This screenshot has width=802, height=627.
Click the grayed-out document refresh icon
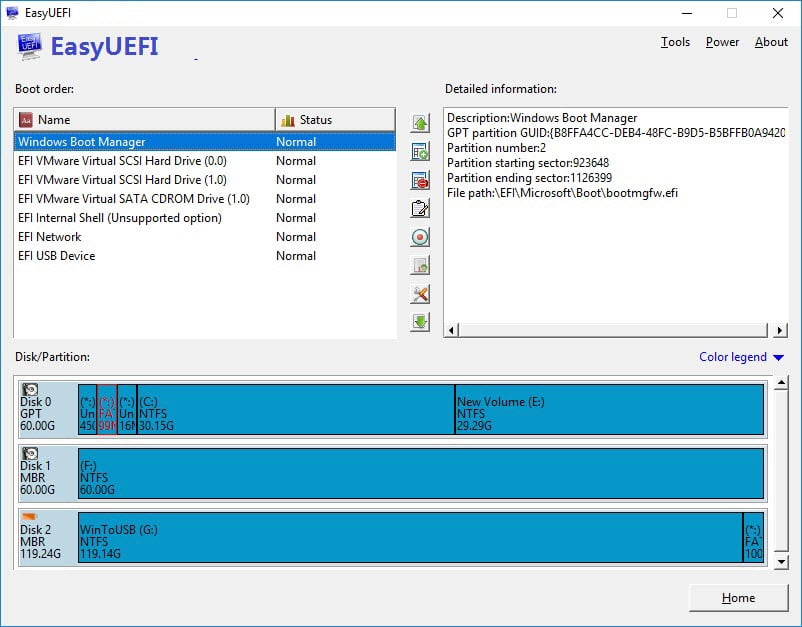coord(420,265)
